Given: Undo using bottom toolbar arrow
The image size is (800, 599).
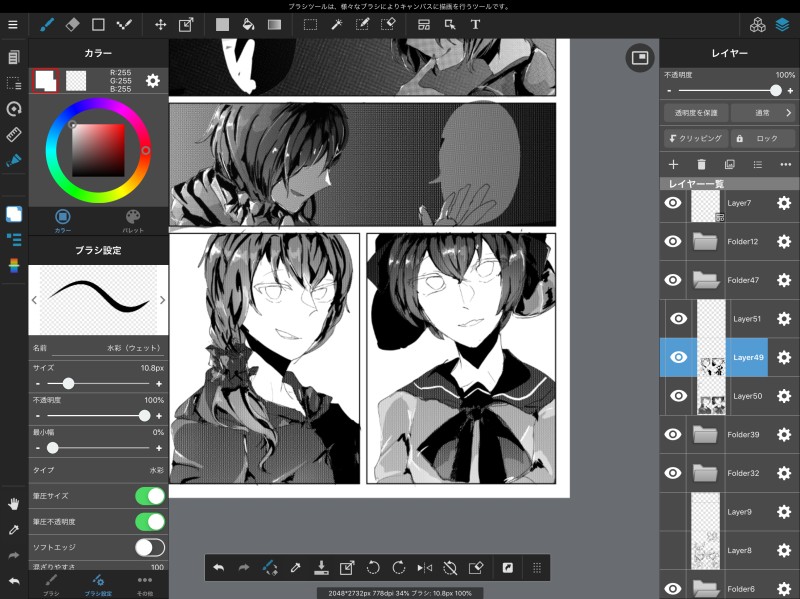Looking at the screenshot, I should (x=218, y=567).
